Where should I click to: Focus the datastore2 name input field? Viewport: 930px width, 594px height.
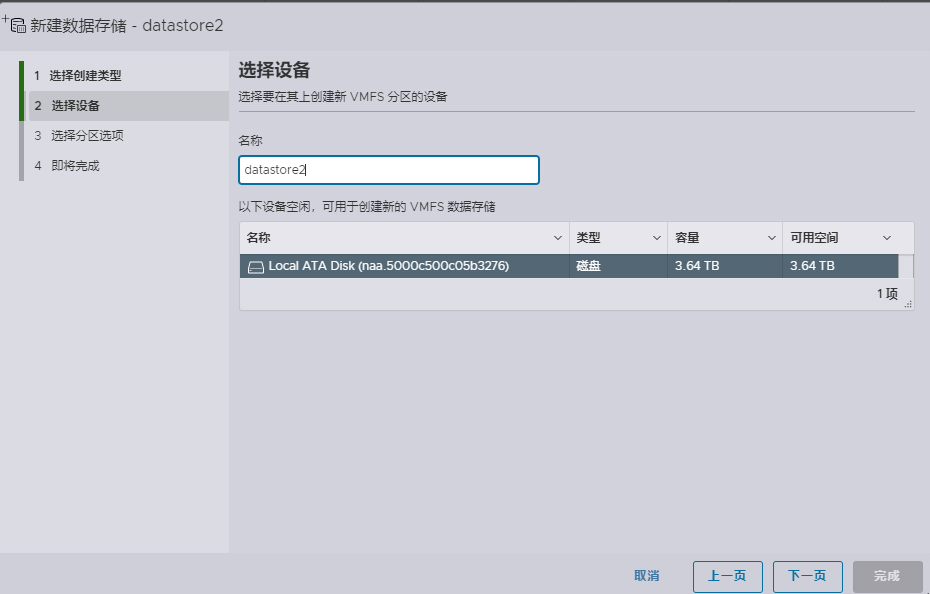389,170
